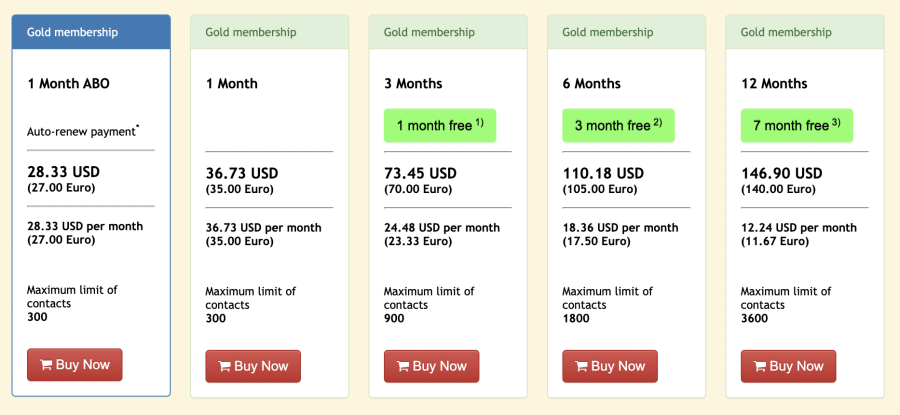This screenshot has height=415, width=900.
Task: Buy the 3 Months Gold membership
Action: point(432,366)
